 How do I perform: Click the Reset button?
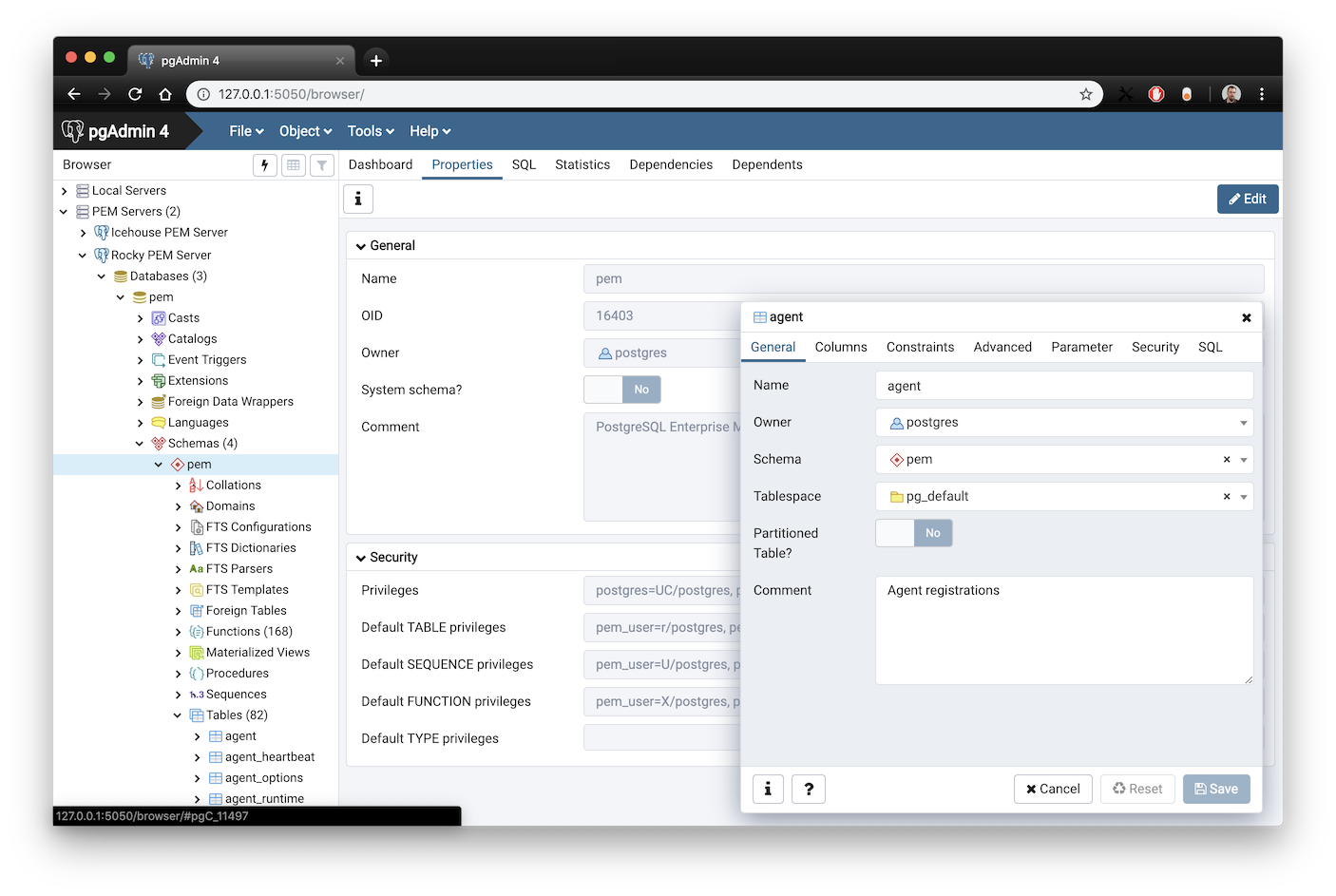[x=1137, y=789]
